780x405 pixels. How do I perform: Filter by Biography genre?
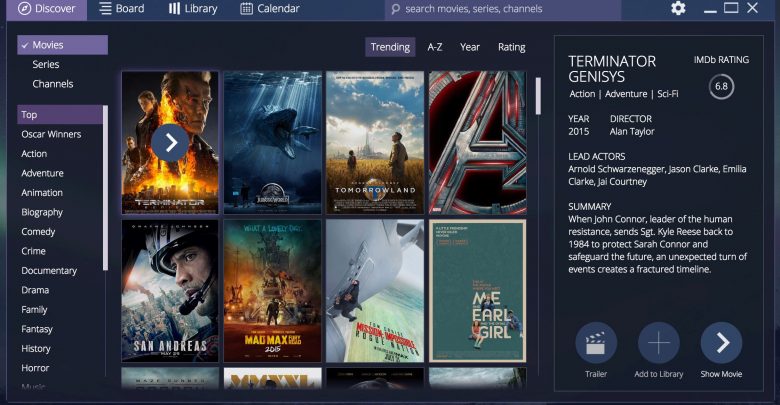42,212
